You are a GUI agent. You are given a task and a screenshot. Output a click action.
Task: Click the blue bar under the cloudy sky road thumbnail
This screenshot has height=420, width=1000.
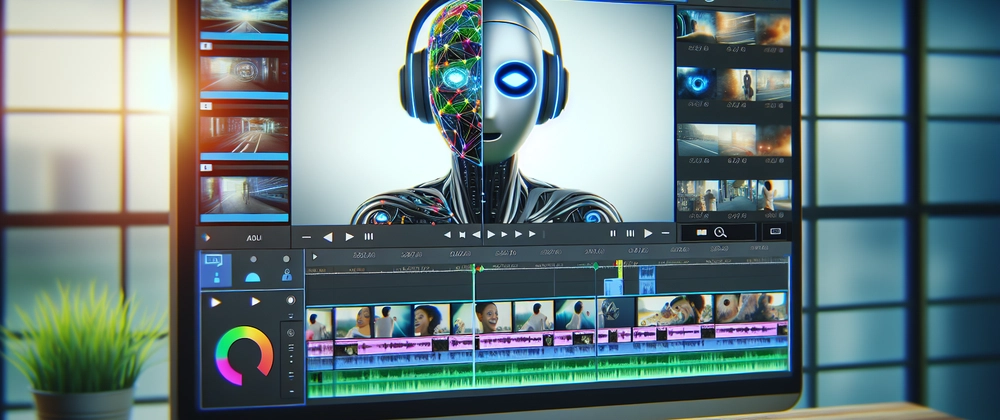(244, 36)
